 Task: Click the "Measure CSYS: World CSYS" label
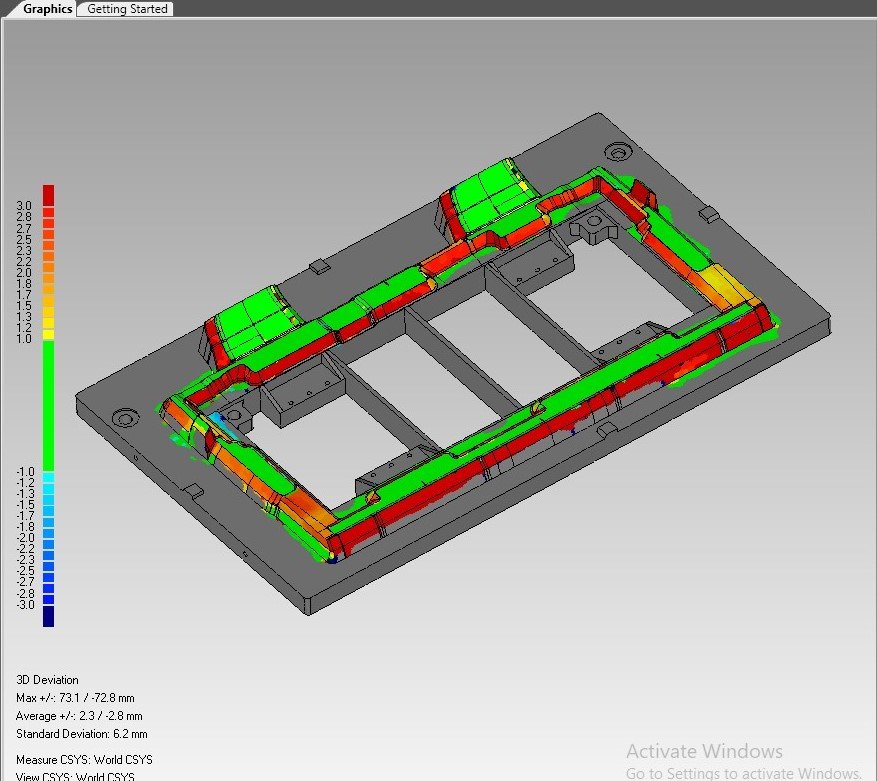click(84, 759)
